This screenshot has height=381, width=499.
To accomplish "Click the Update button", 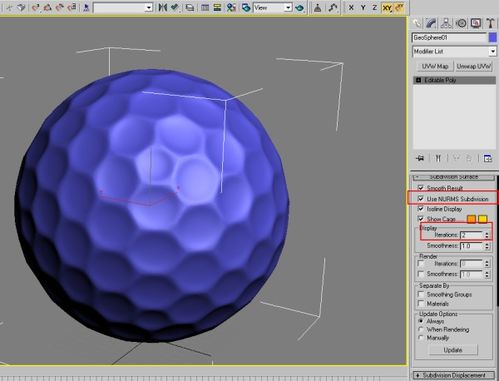I will click(453, 350).
